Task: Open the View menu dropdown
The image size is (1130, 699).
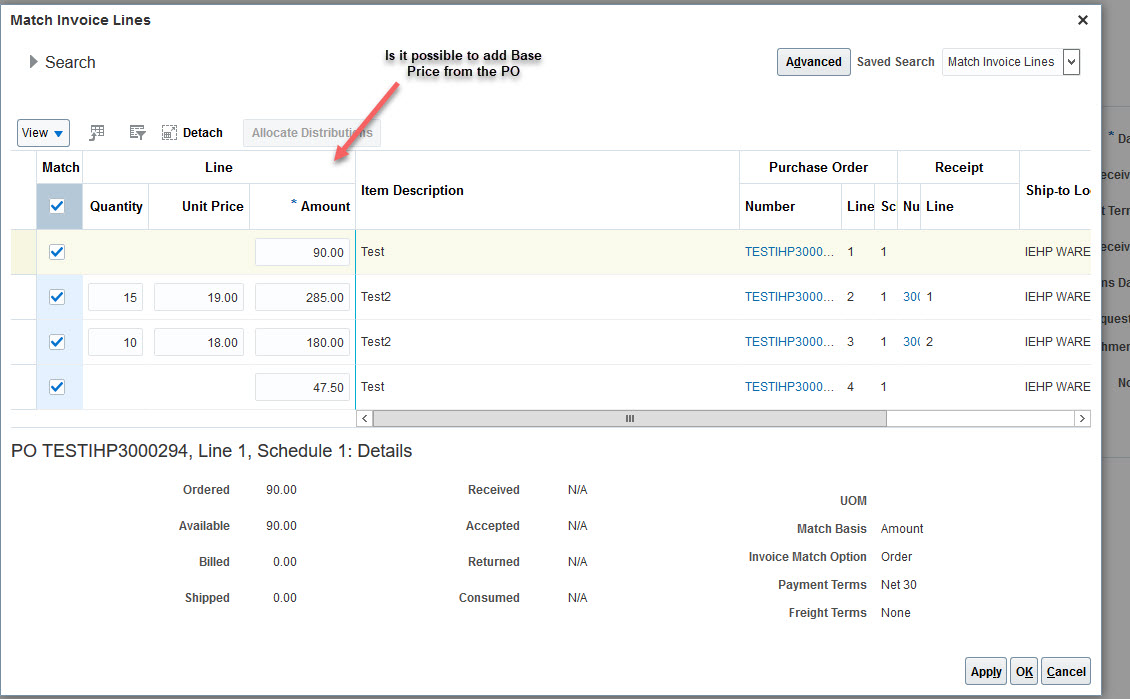Action: point(43,132)
